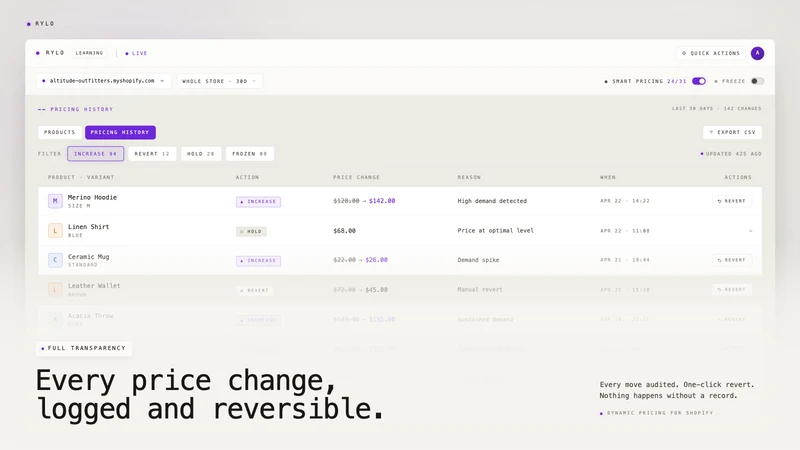Click the Increase badge for Merino Hoodie
Viewport: 800px width, 450px height.
pyautogui.click(x=258, y=202)
